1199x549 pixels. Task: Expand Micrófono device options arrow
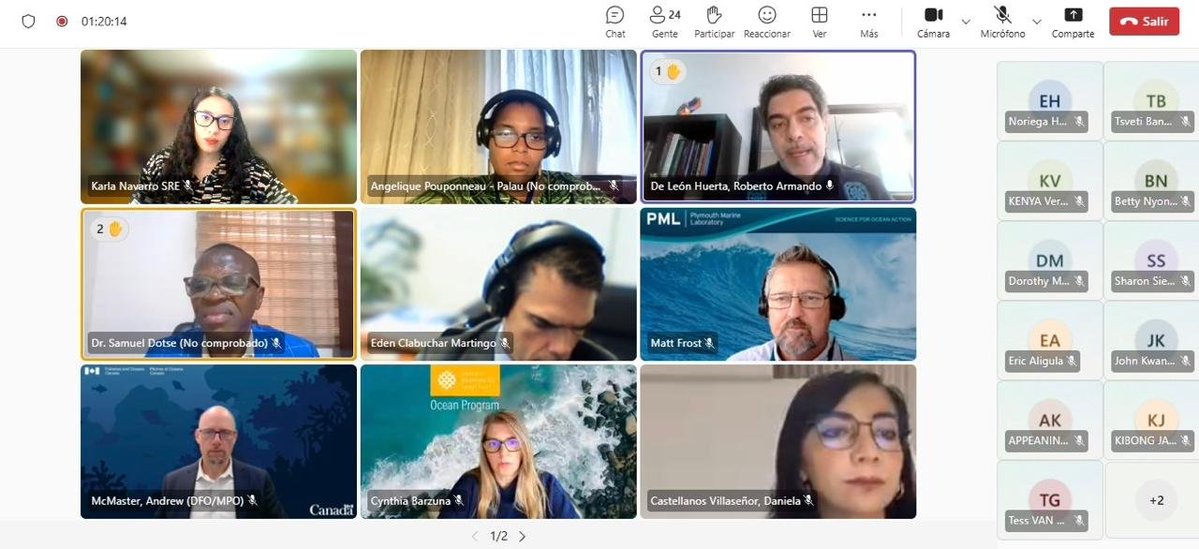pos(1037,21)
